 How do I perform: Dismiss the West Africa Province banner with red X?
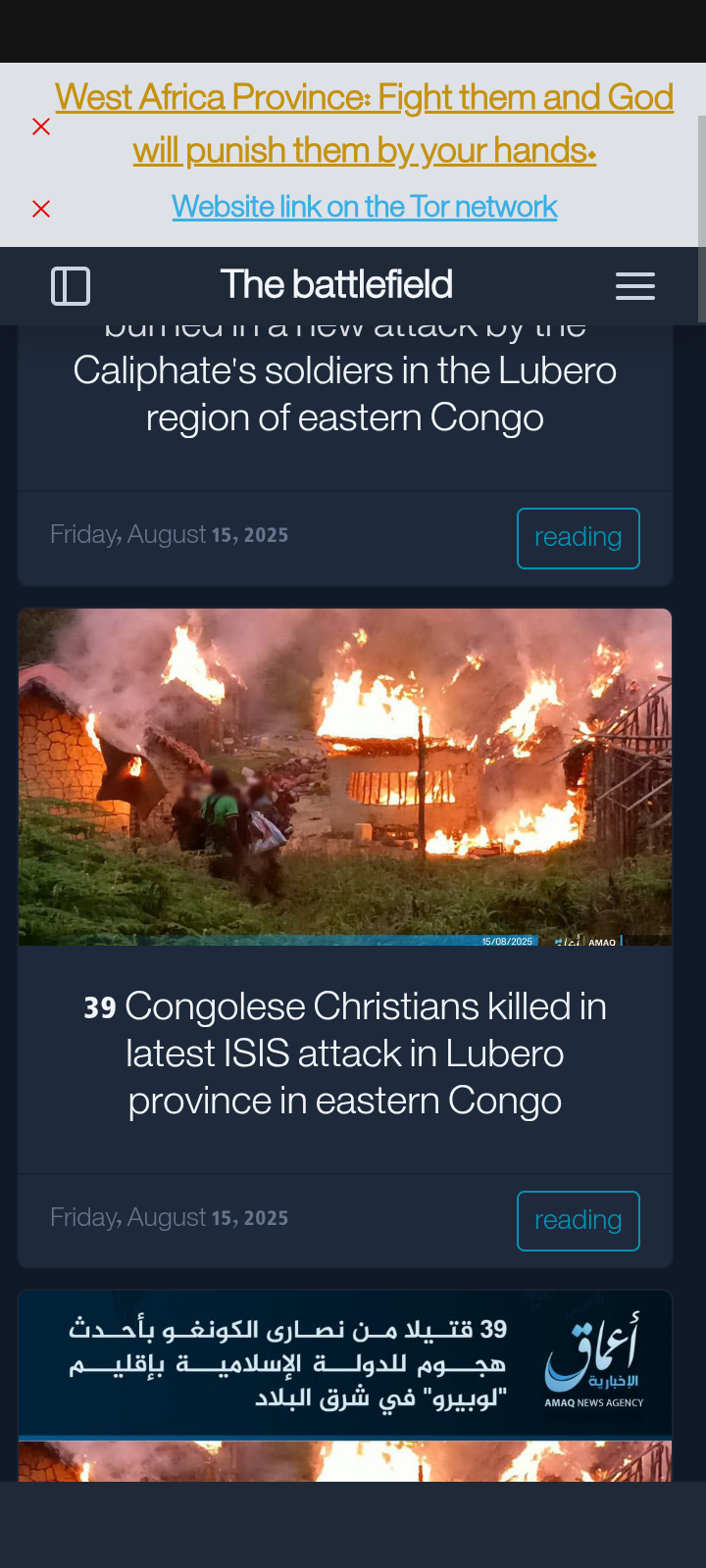pyautogui.click(x=41, y=126)
